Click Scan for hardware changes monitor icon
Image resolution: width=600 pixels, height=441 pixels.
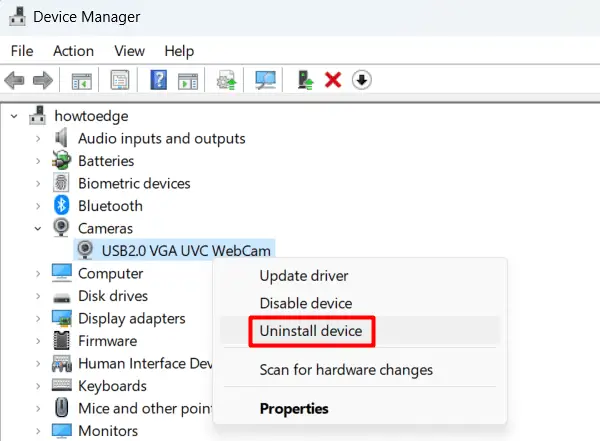[265, 80]
